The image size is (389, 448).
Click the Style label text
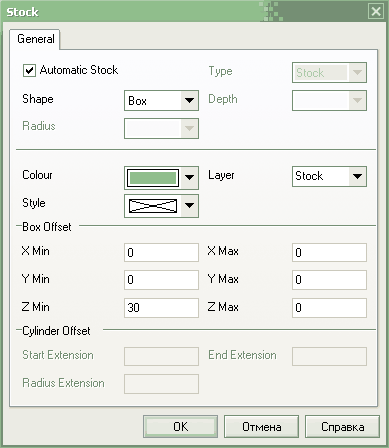coord(34,203)
